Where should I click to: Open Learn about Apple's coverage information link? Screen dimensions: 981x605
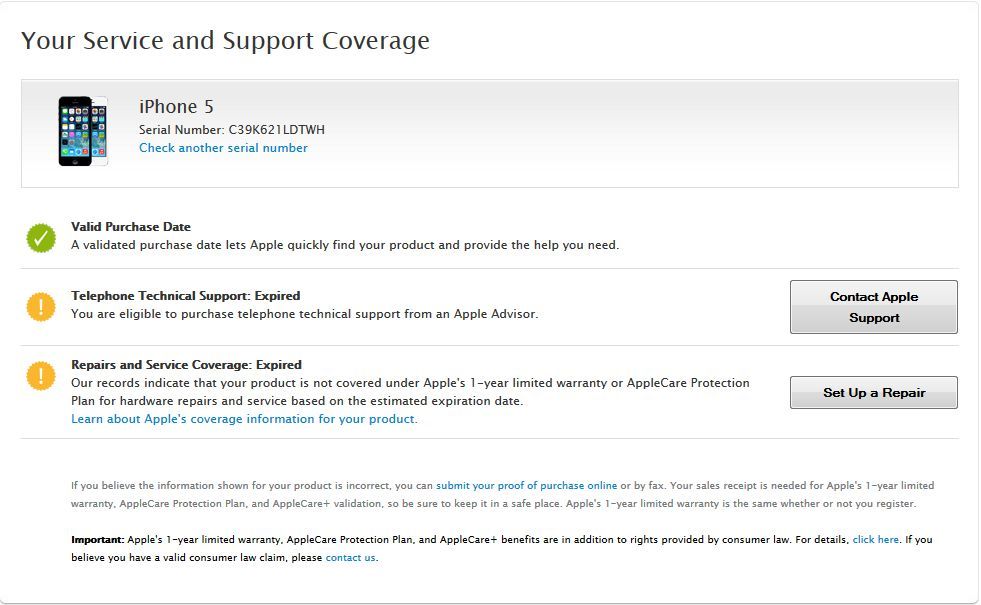coord(244,419)
